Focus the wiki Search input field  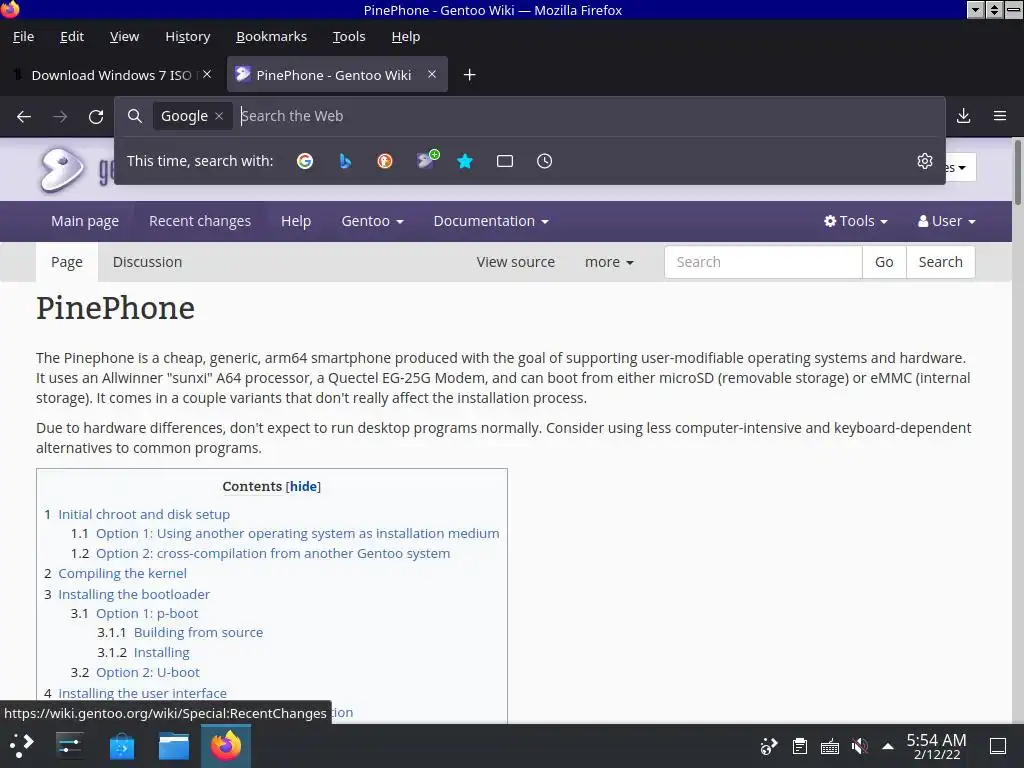(x=763, y=262)
